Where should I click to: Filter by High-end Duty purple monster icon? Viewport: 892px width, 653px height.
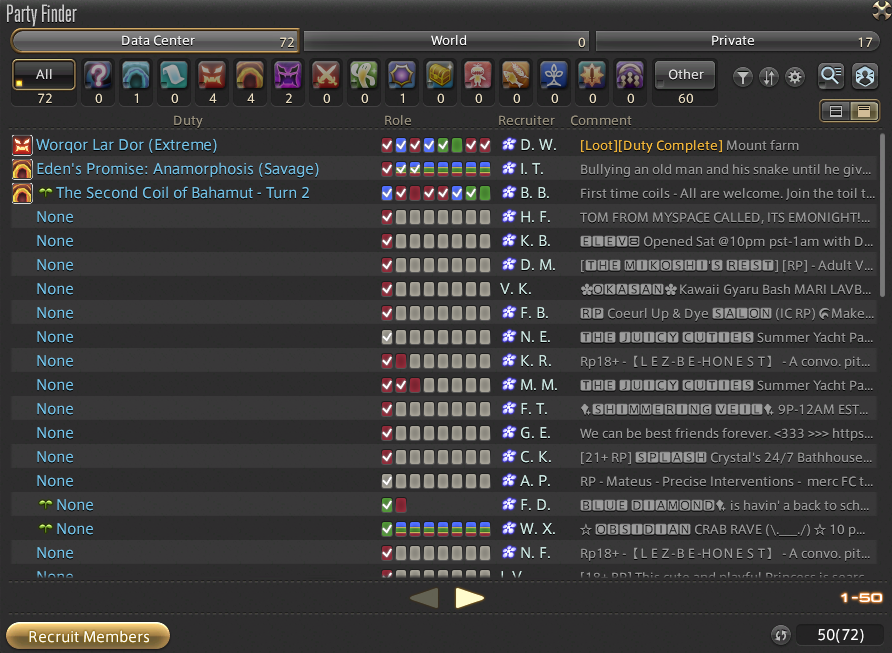coord(288,75)
